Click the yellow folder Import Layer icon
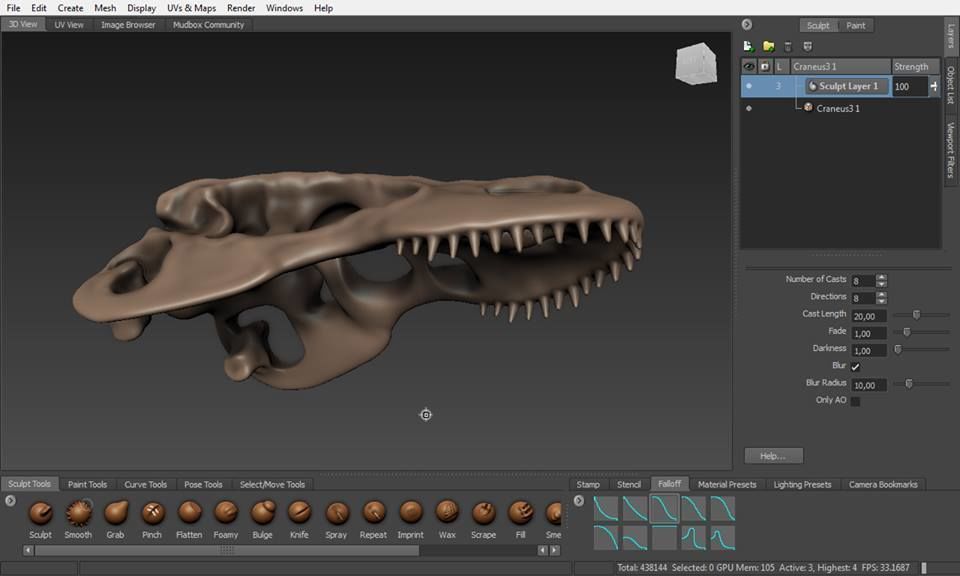This screenshot has width=960, height=576. pos(768,47)
